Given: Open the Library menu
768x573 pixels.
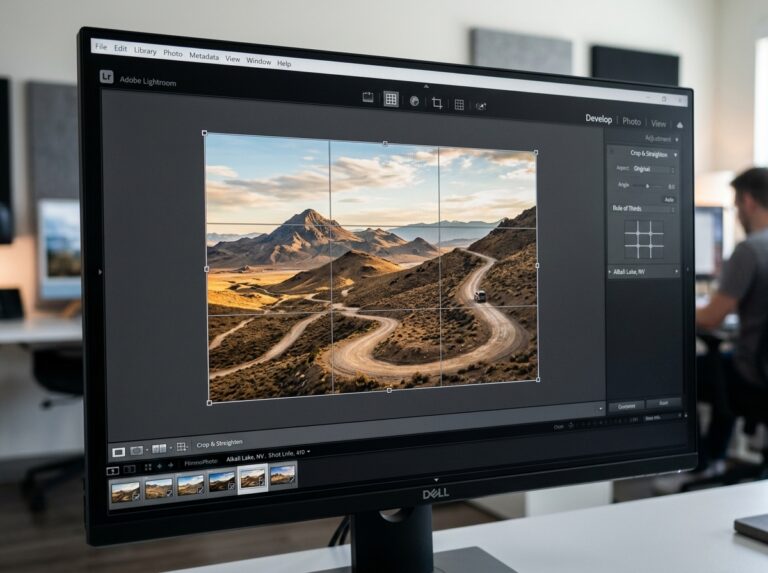Looking at the screenshot, I should (145, 51).
